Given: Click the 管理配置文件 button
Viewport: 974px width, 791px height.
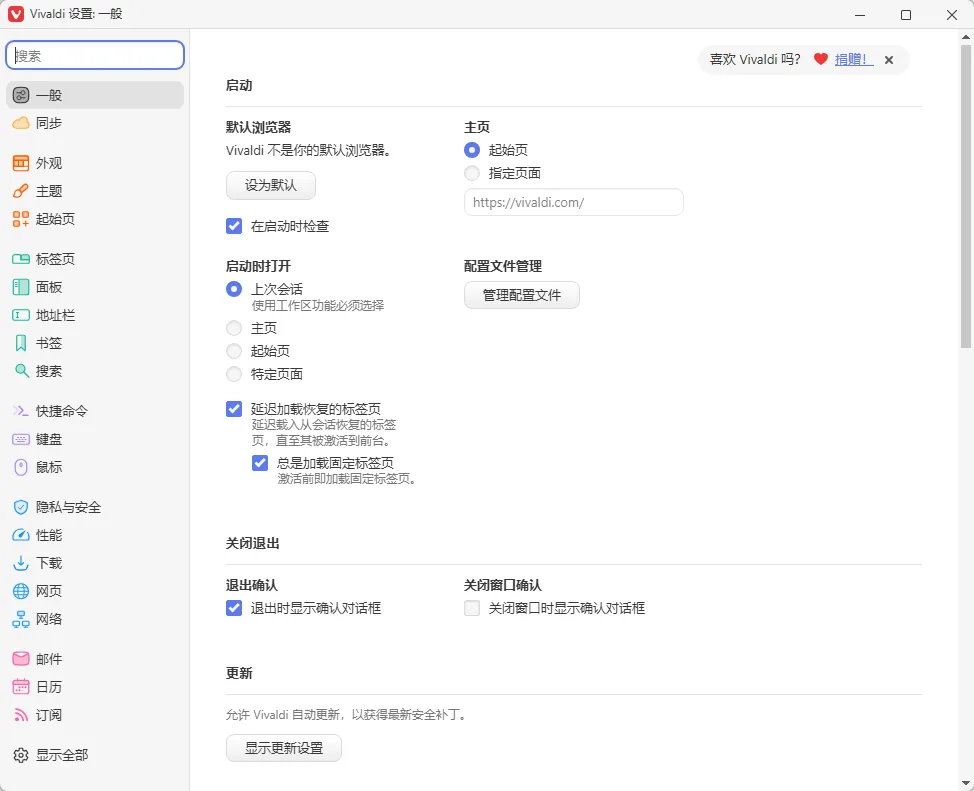Looking at the screenshot, I should point(522,295).
